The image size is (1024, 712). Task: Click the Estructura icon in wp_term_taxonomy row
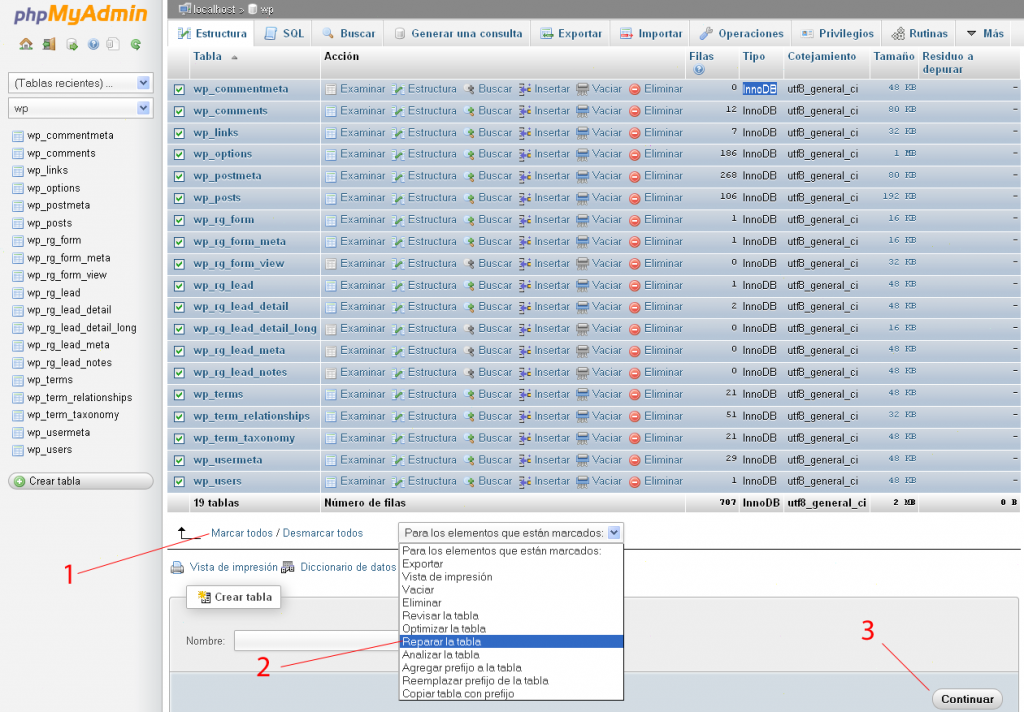click(x=398, y=438)
